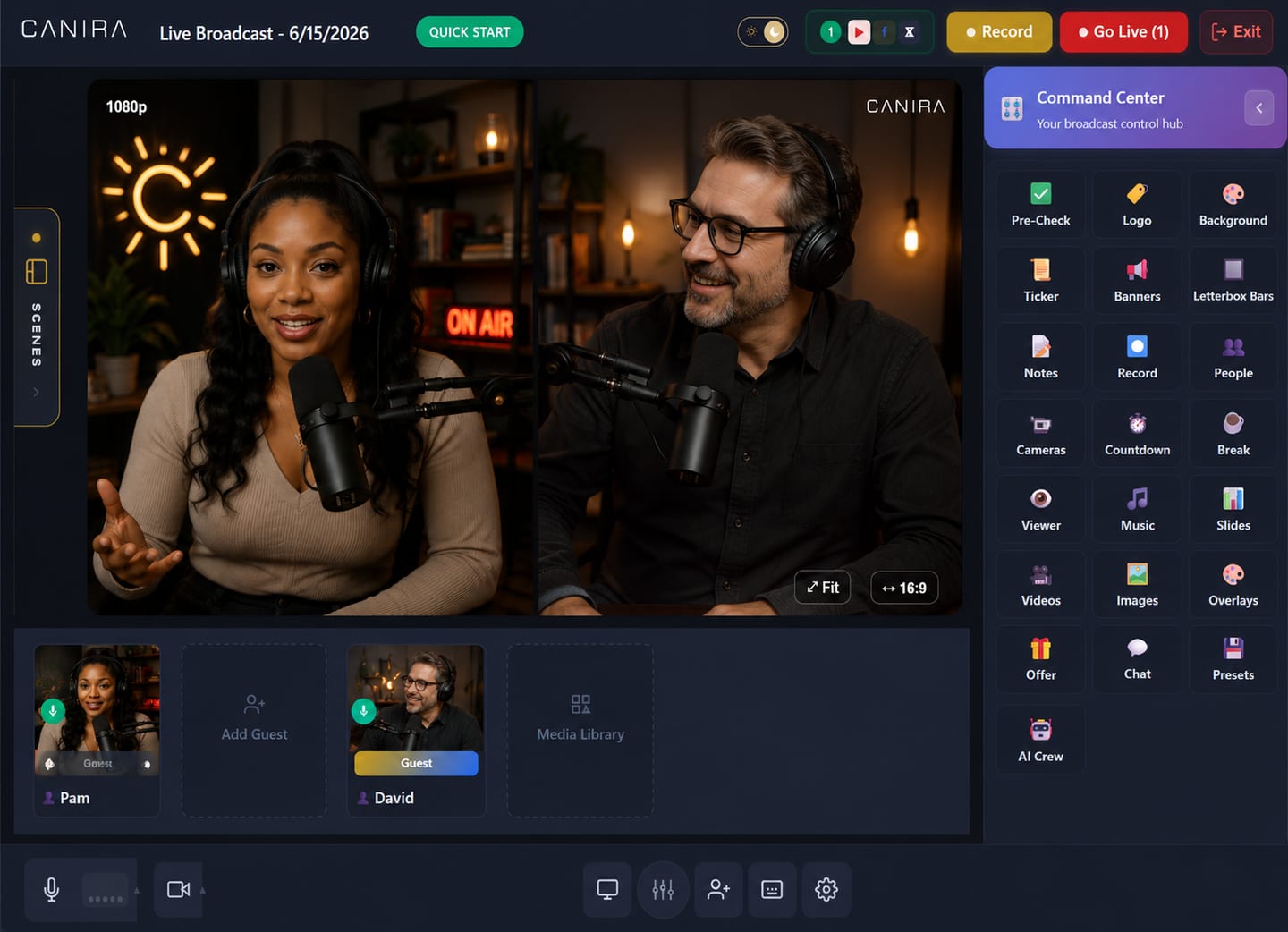The image size is (1288, 932).
Task: Open the Chat bubble tool
Action: coord(1137,660)
